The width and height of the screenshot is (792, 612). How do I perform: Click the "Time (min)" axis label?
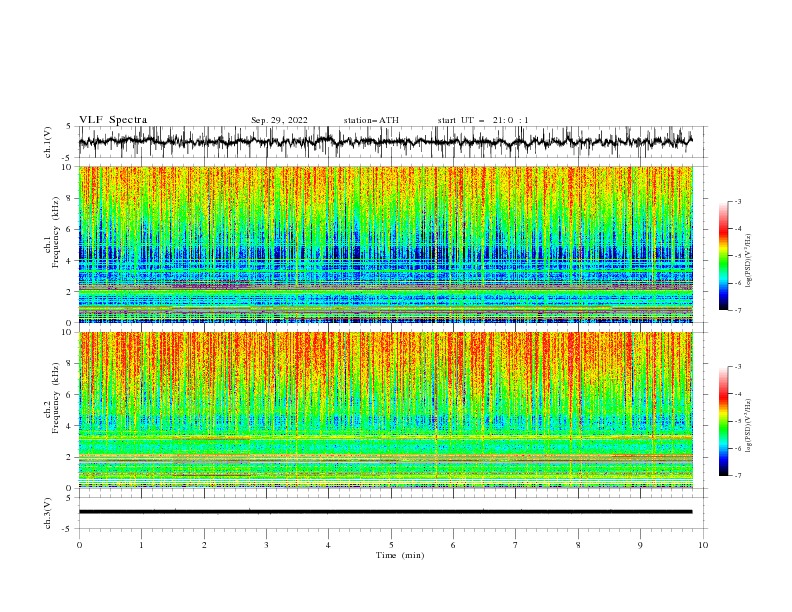[x=400, y=555]
